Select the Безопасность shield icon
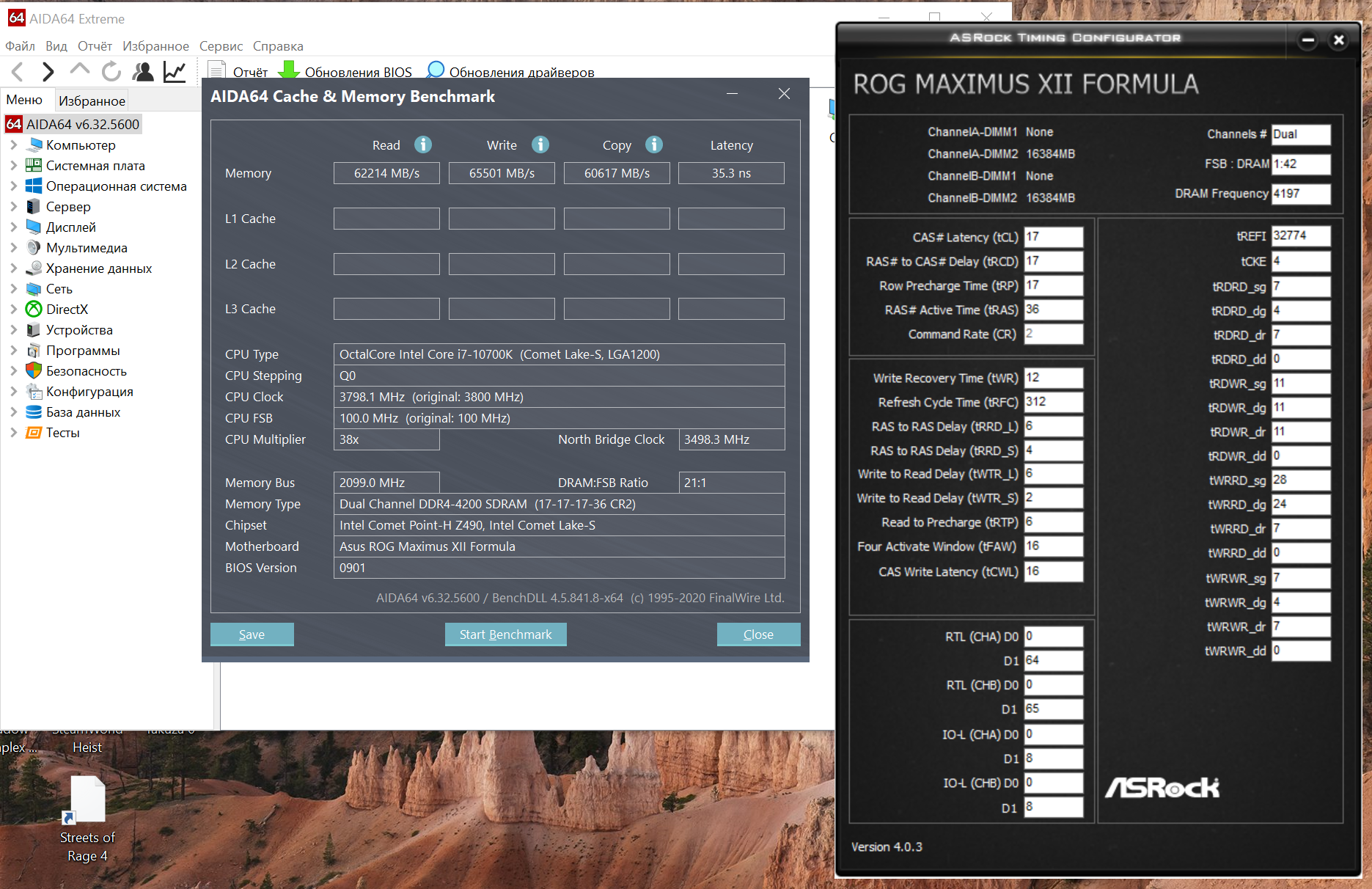This screenshot has width=1372, height=889. (34, 371)
